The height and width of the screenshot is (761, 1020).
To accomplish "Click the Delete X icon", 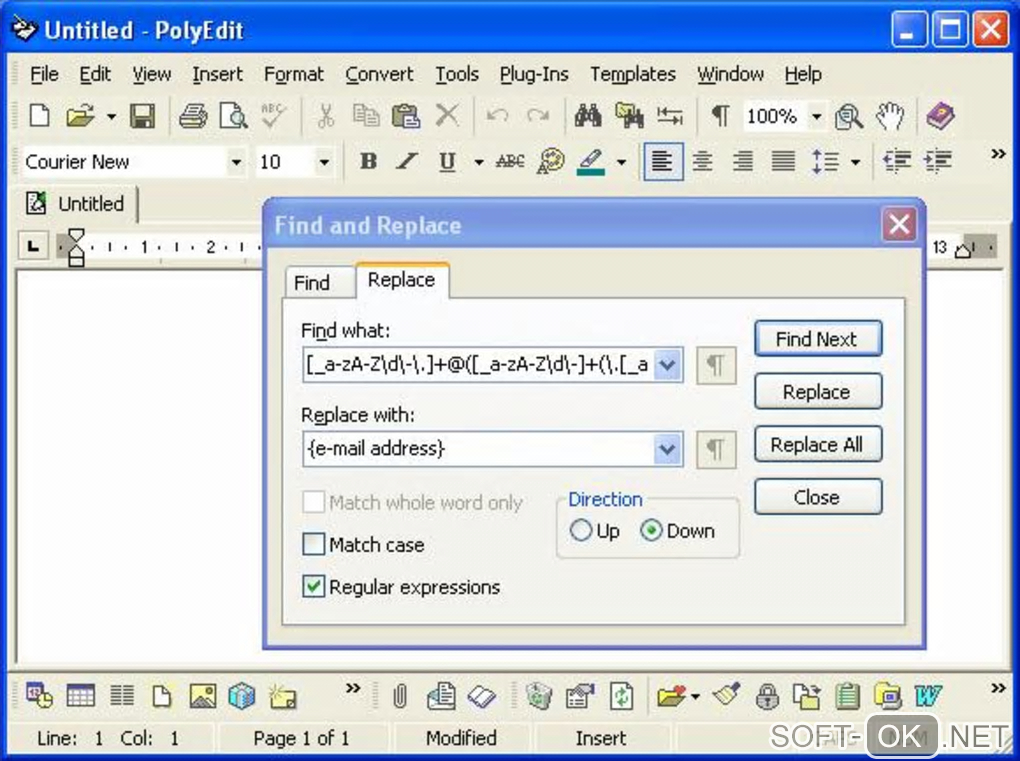I will 447,116.
